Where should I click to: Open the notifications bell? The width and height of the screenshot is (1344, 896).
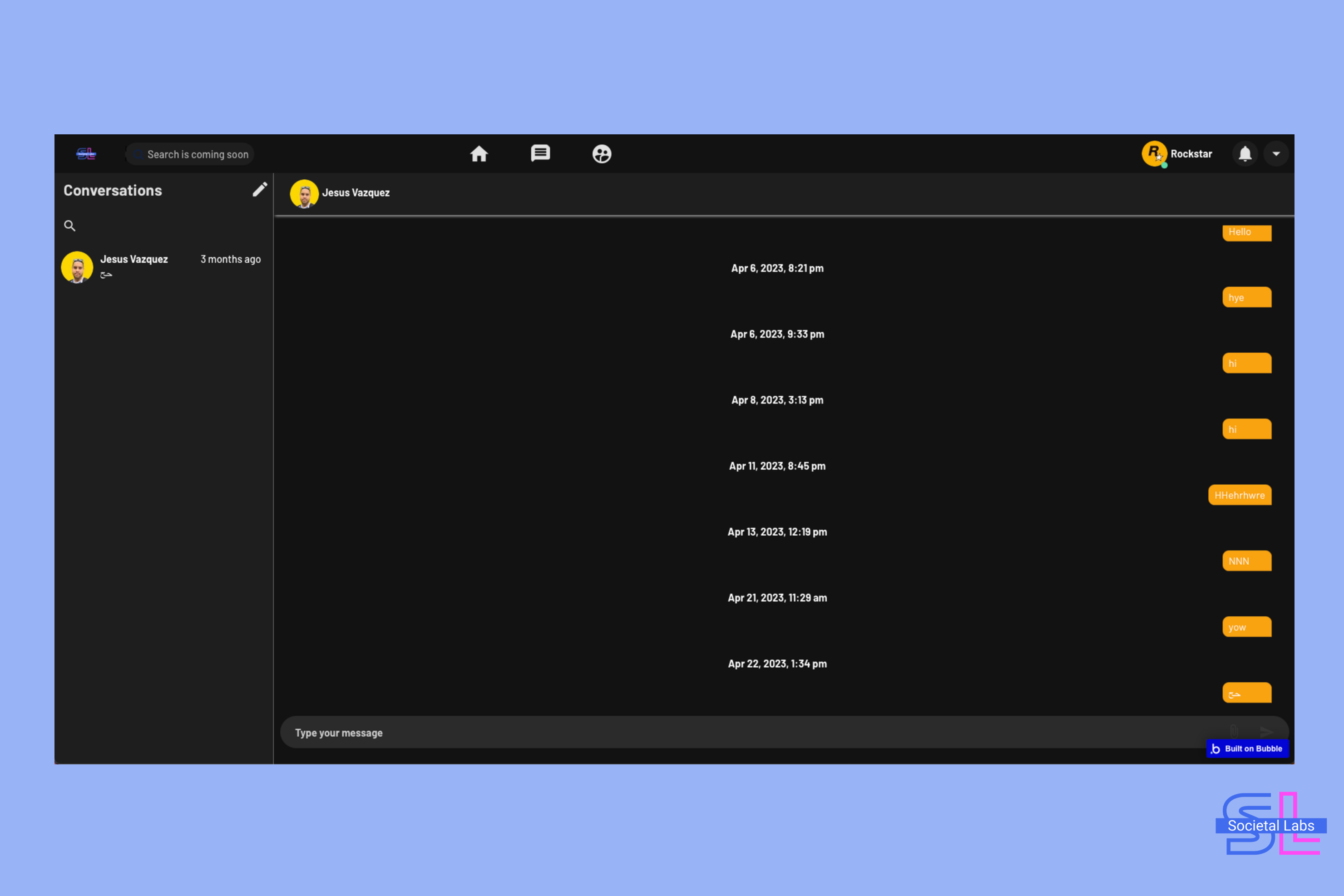(1245, 154)
